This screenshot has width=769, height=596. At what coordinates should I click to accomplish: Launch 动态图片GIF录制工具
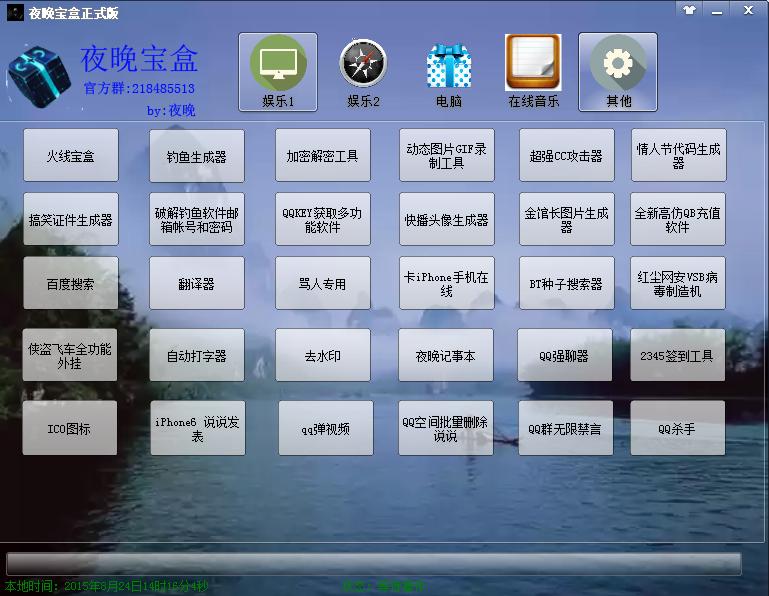[x=447, y=155]
